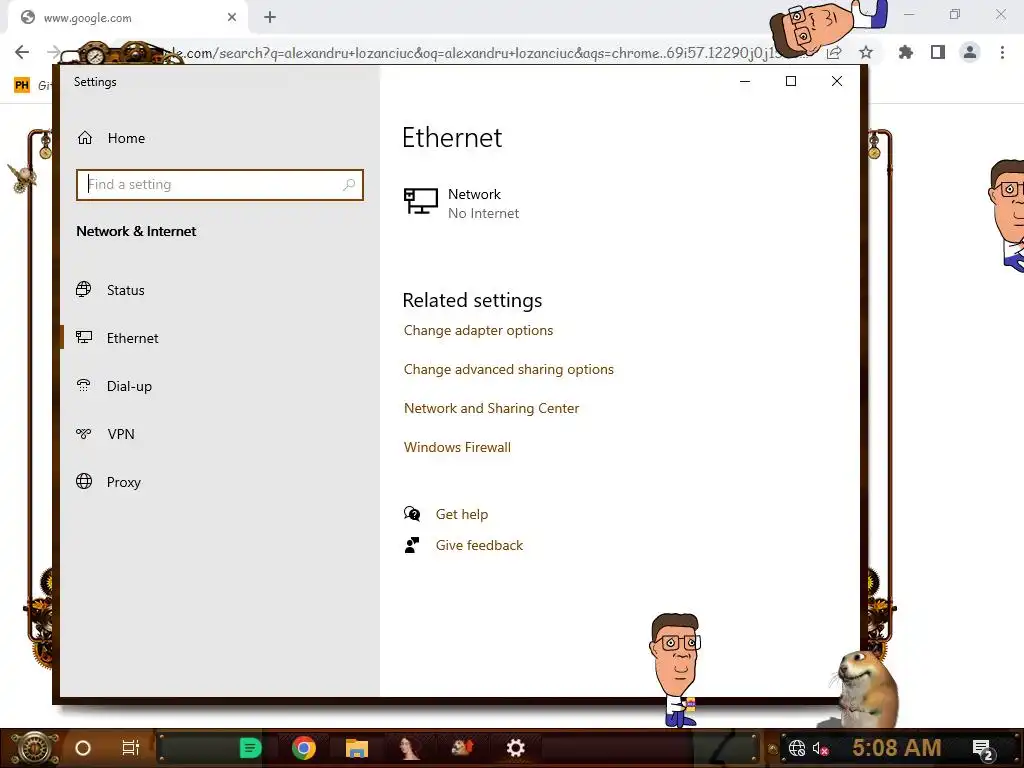Open the notification center icon
The height and width of the screenshot is (768, 1024).
tap(984, 750)
